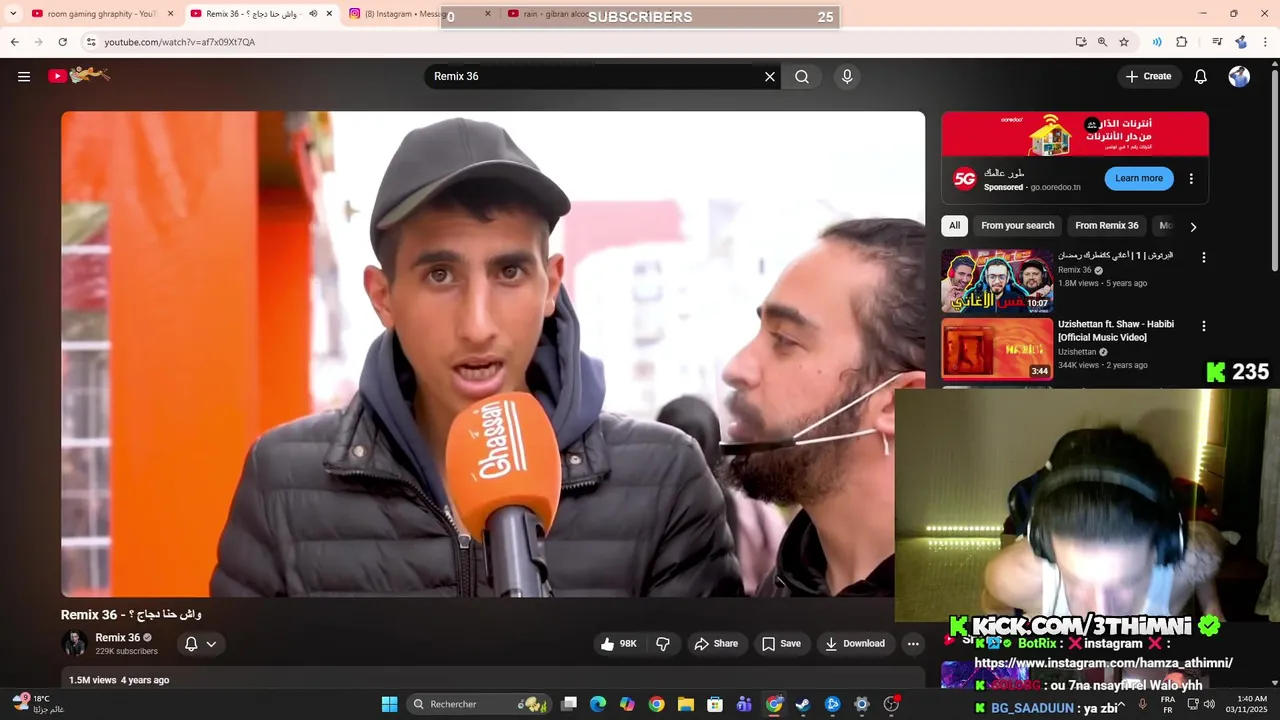Install or cast icon in address bar
This screenshot has height=720, width=1280.
(x=1081, y=42)
